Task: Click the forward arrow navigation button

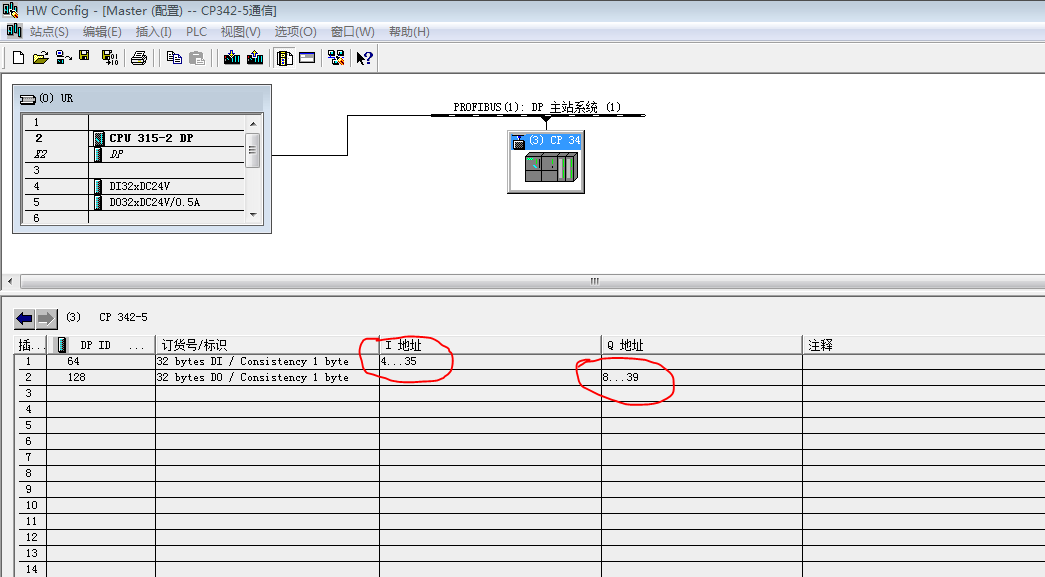Action: coord(46,319)
